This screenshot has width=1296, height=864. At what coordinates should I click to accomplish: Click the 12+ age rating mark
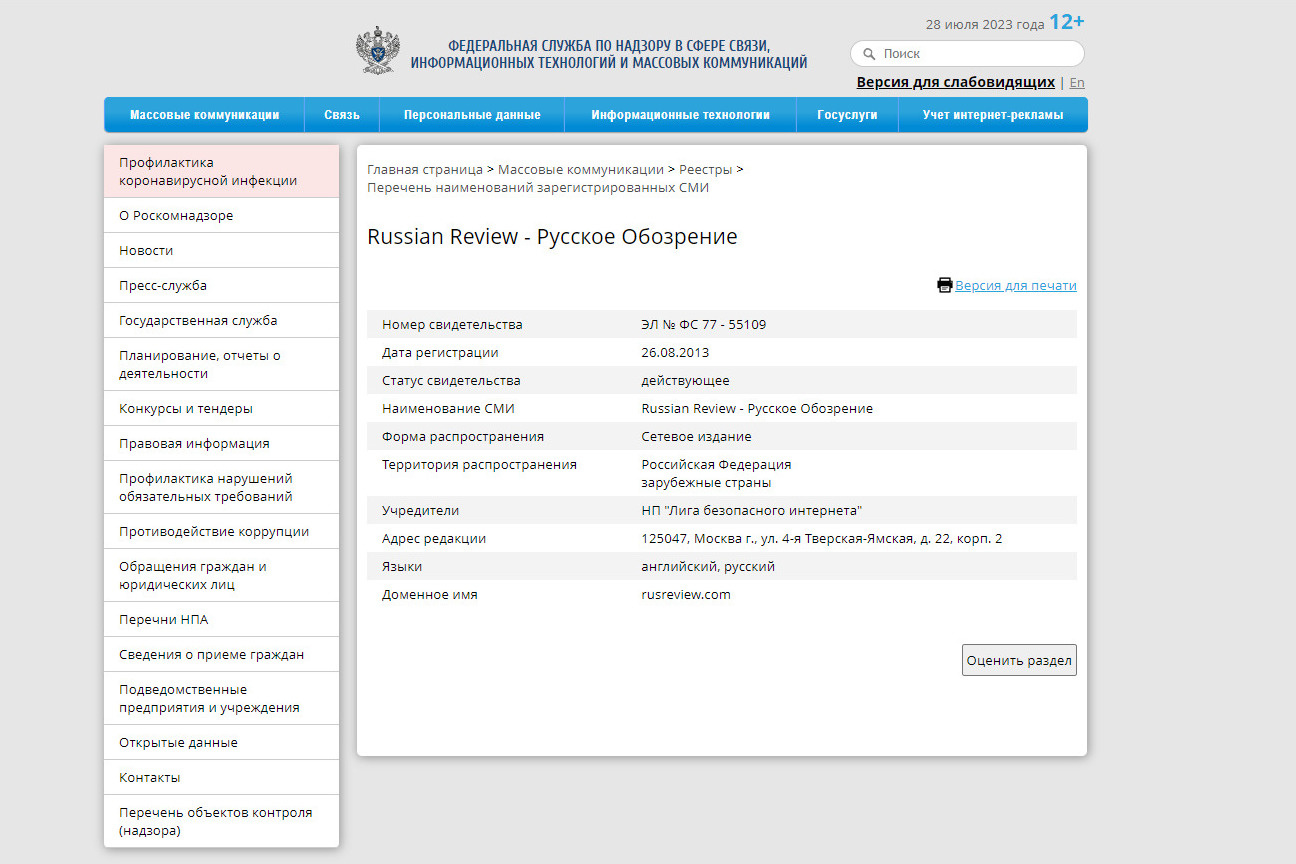[1067, 22]
